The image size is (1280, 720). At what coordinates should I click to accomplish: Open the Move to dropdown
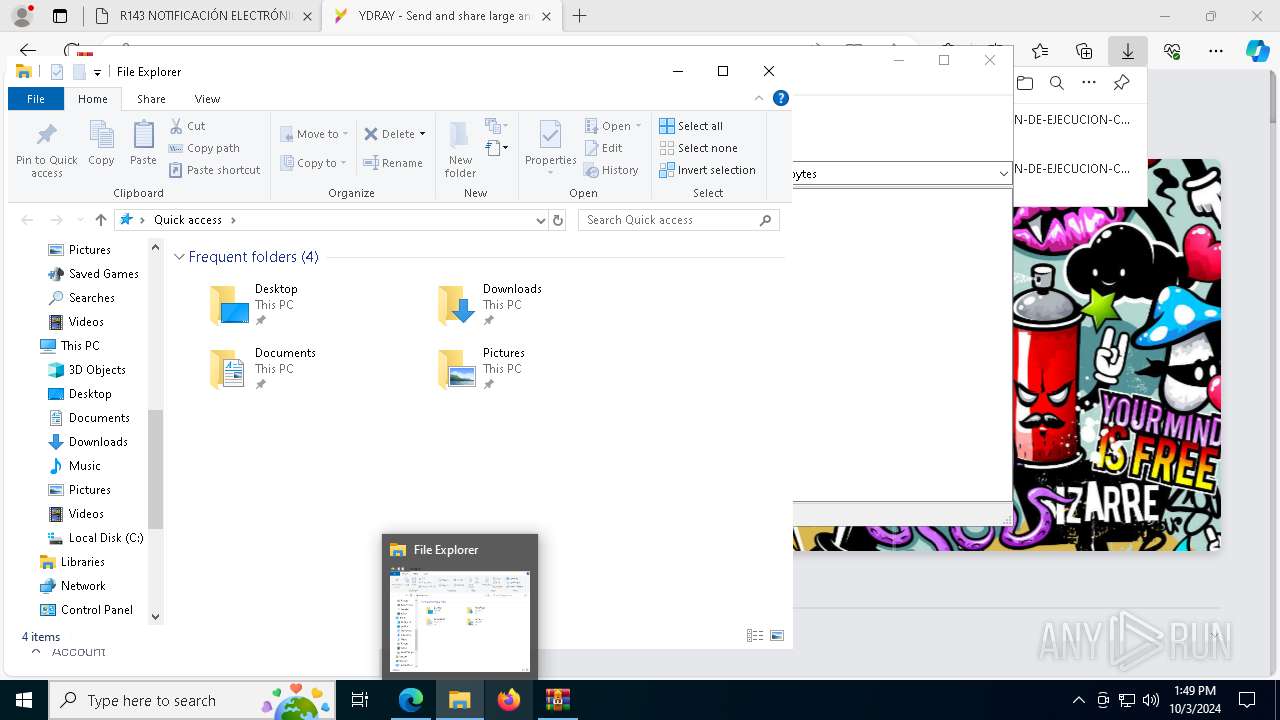[314, 134]
